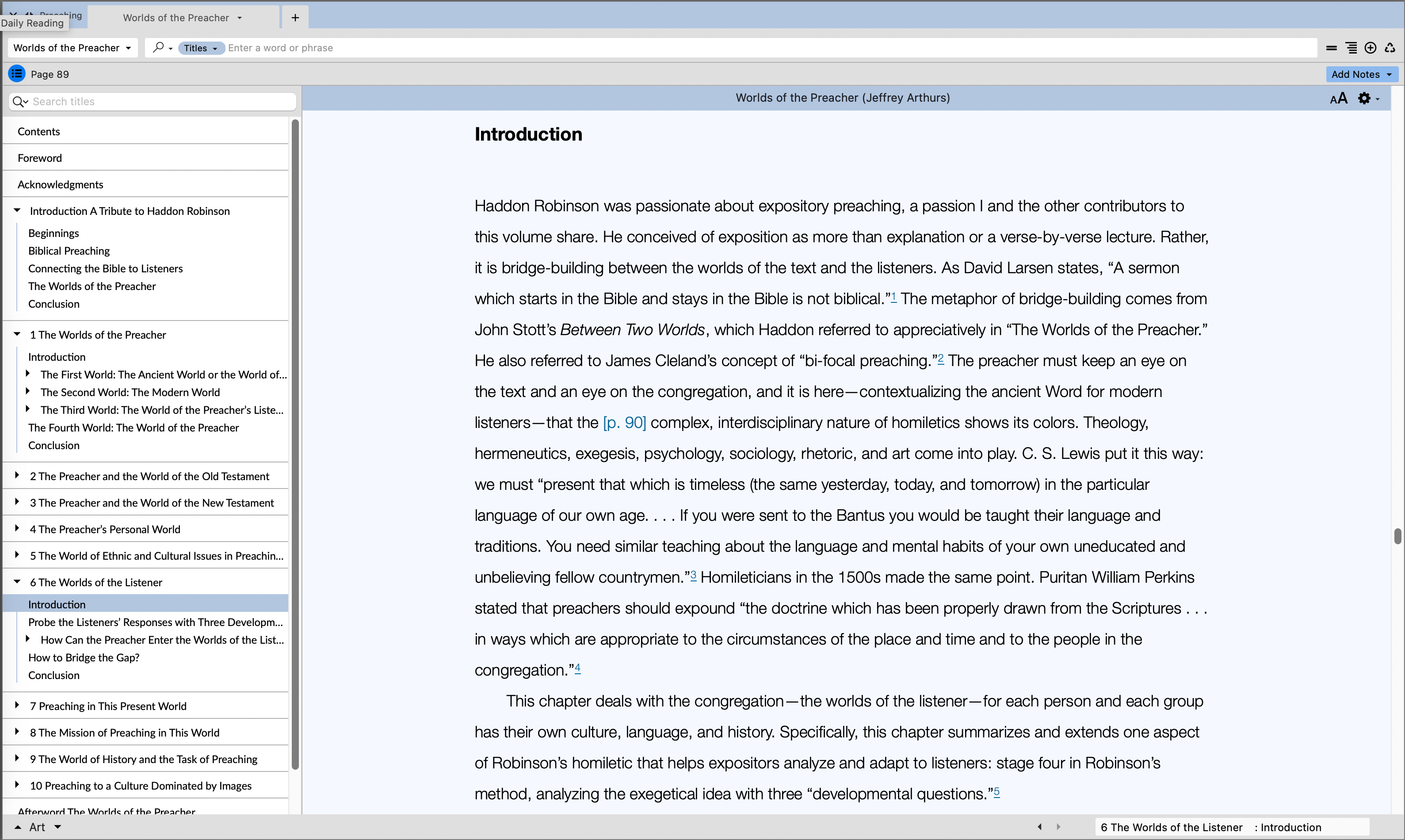The width and height of the screenshot is (1405, 840).
Task: Go to Conclusion under chapter 6
Action: 54,675
